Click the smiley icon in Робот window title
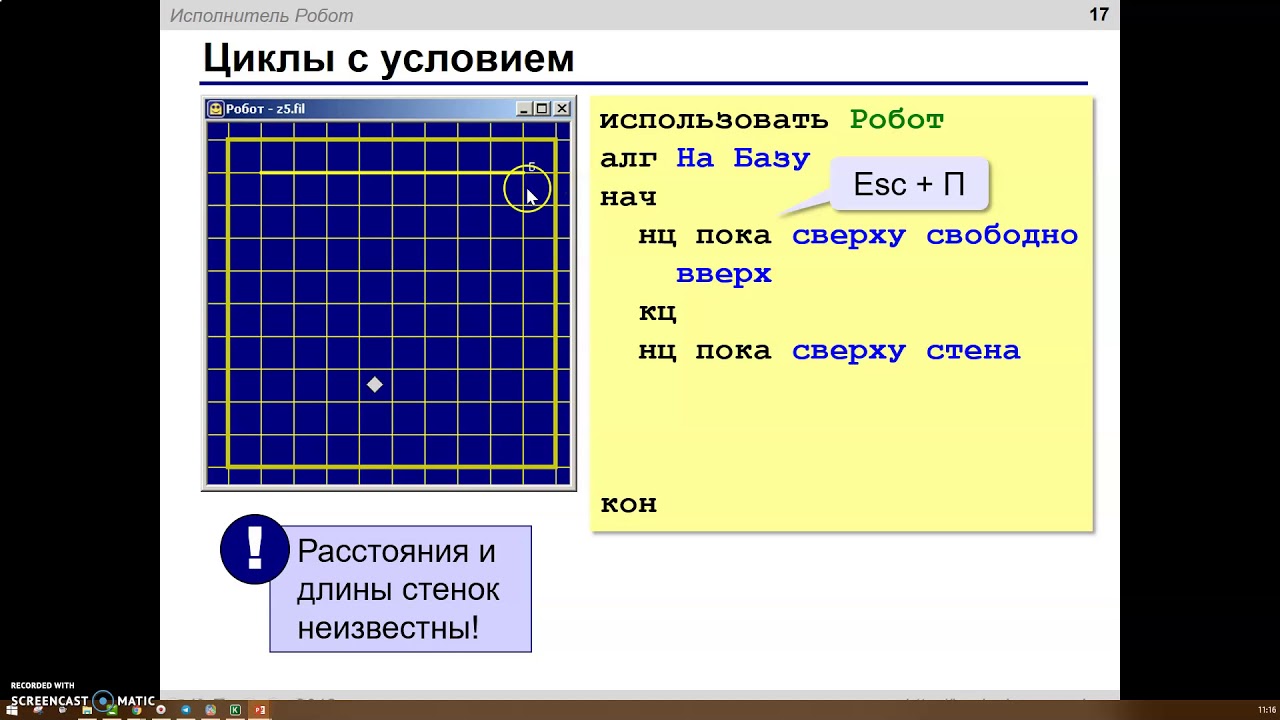The height and width of the screenshot is (720, 1280). pyautogui.click(x=215, y=108)
